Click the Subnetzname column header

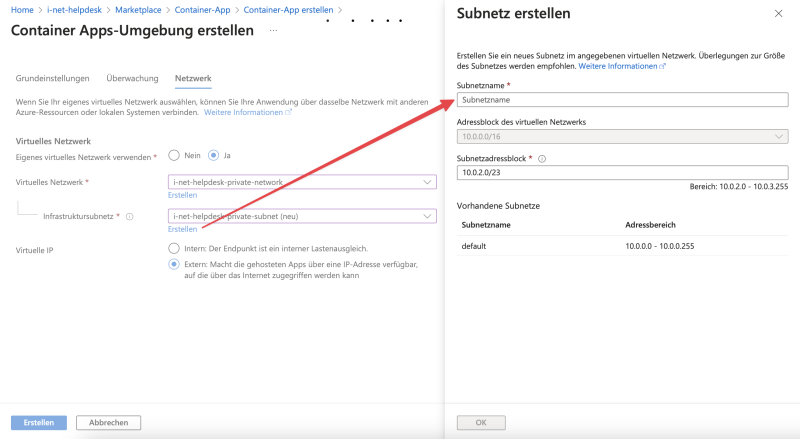[x=486, y=225]
